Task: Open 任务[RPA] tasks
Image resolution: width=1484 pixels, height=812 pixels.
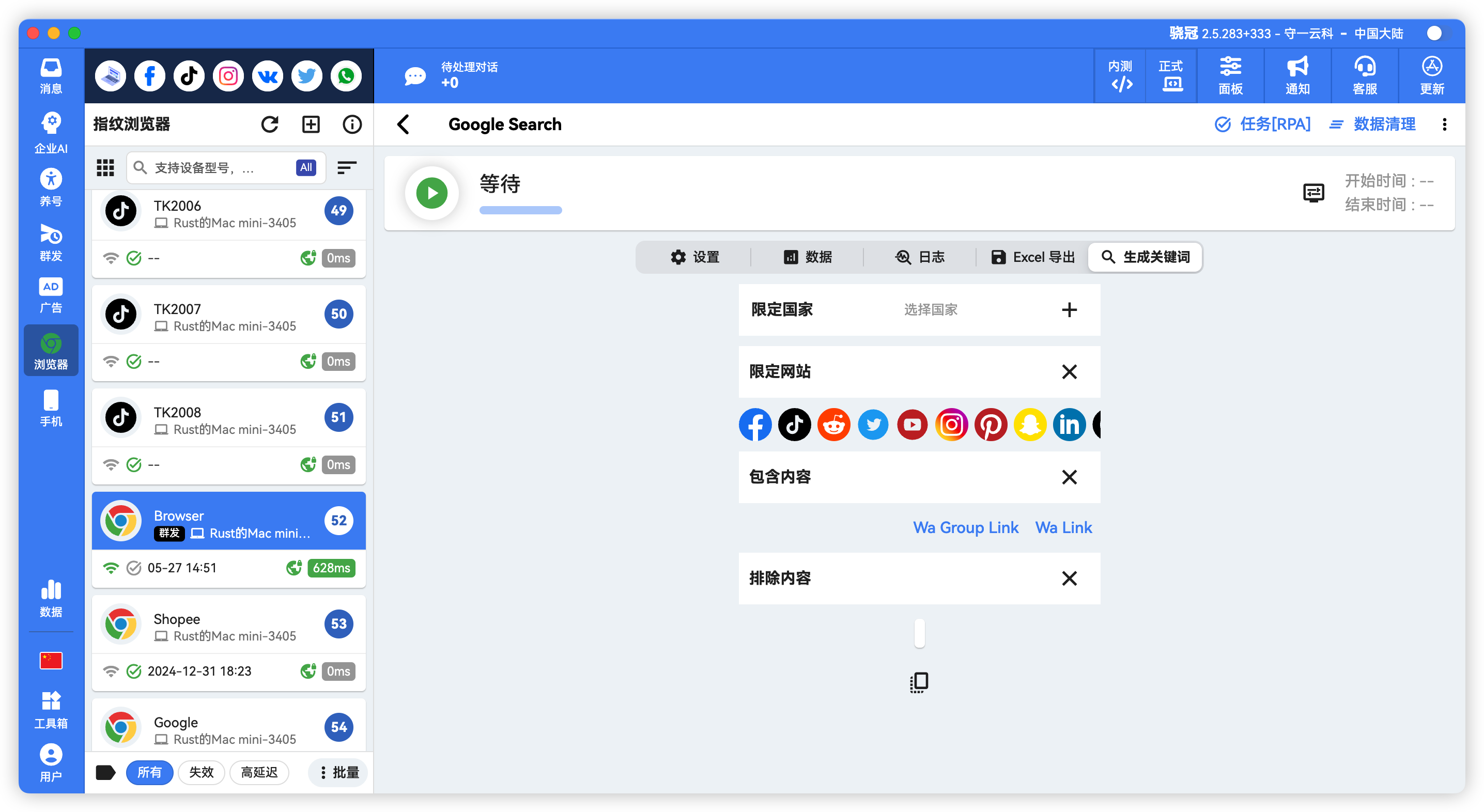Action: coord(1262,124)
